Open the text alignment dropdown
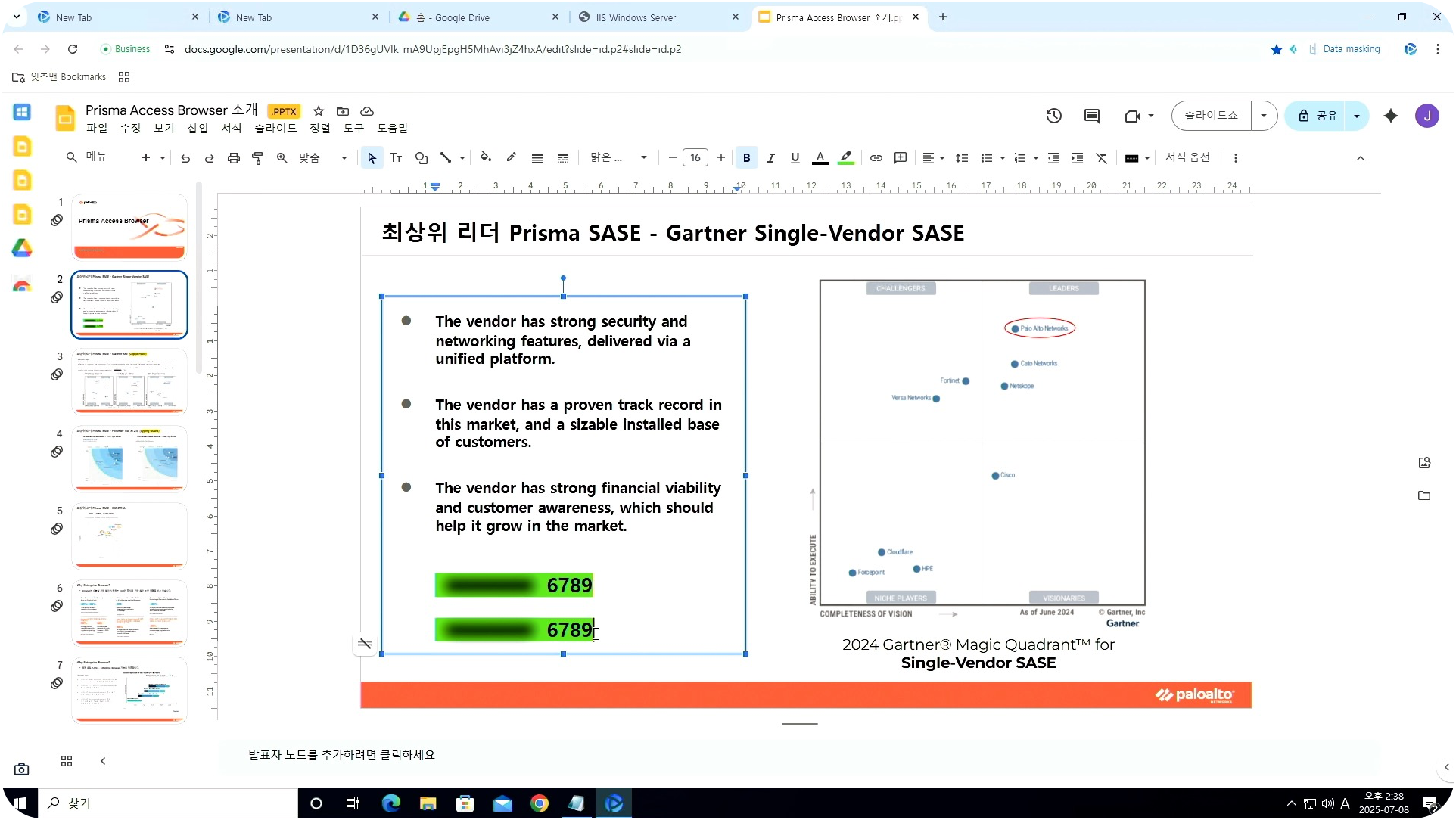This screenshot has height=820, width=1456. [x=934, y=158]
